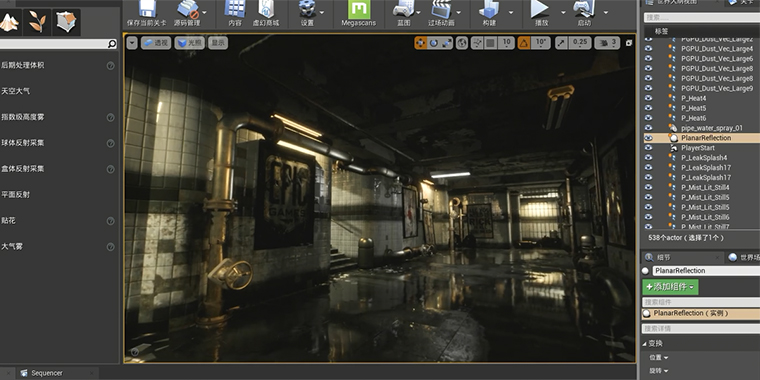Open the 光照 lit view mode menu
760x380 pixels.
(190, 43)
